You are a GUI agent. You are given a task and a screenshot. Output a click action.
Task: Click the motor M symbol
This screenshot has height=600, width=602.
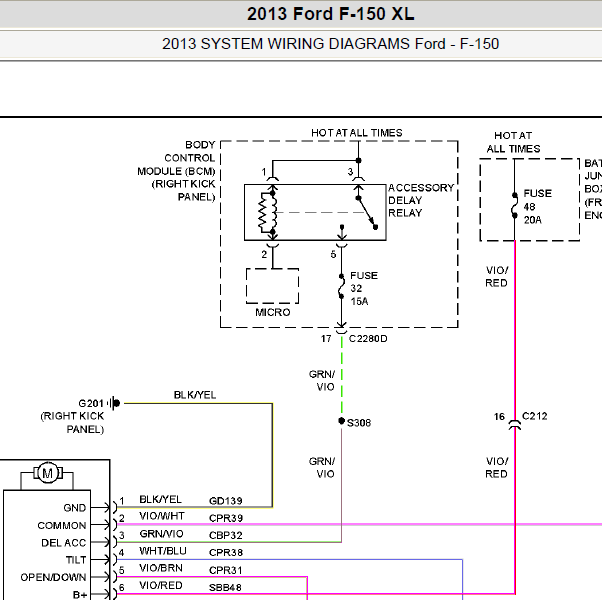click(x=48, y=473)
